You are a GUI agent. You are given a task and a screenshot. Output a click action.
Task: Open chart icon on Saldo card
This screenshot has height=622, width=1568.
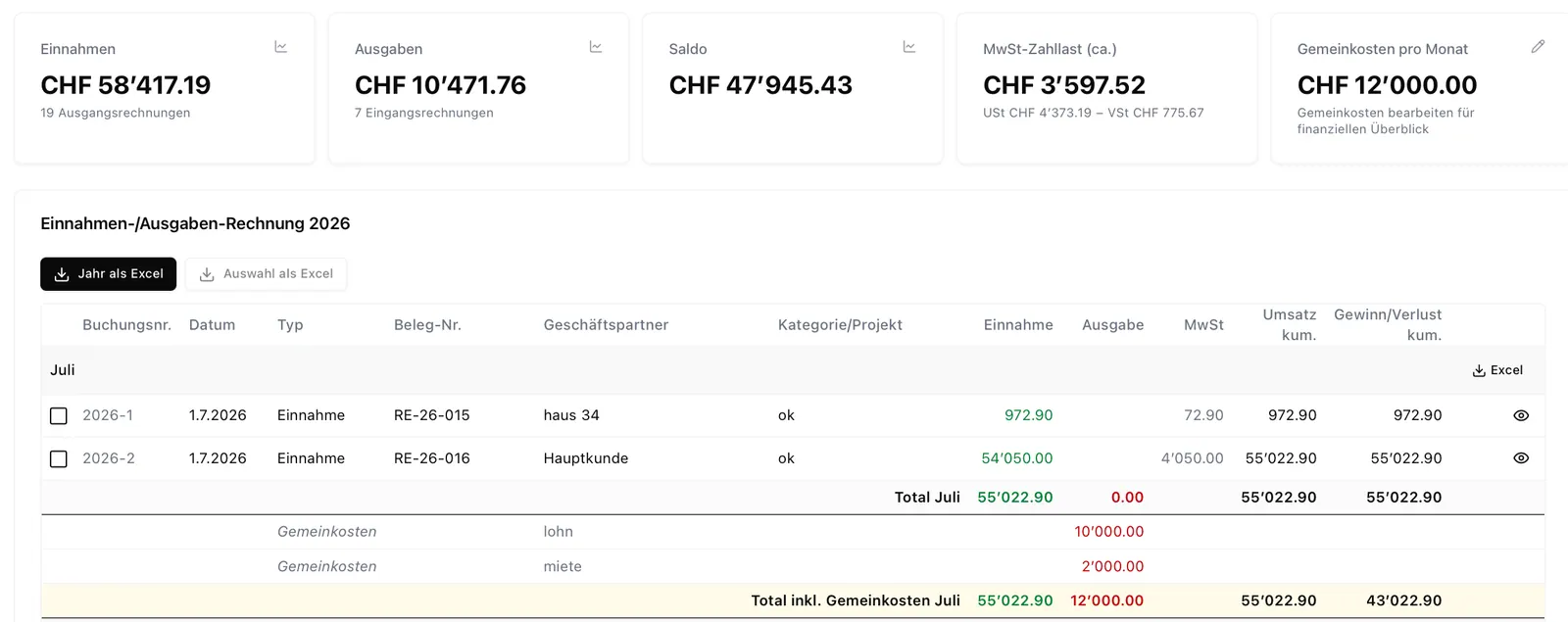click(909, 47)
